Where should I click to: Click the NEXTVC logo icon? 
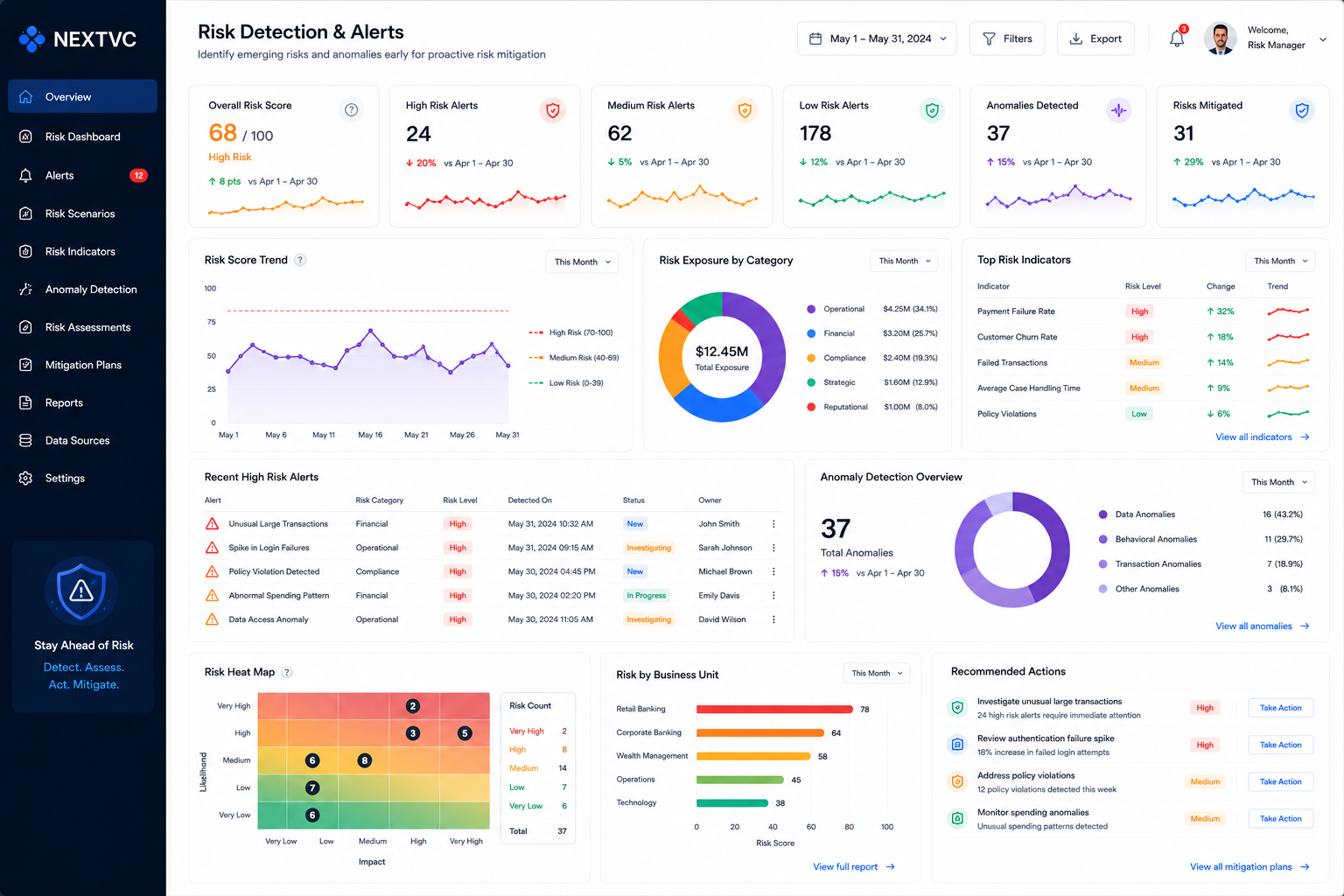point(32,38)
